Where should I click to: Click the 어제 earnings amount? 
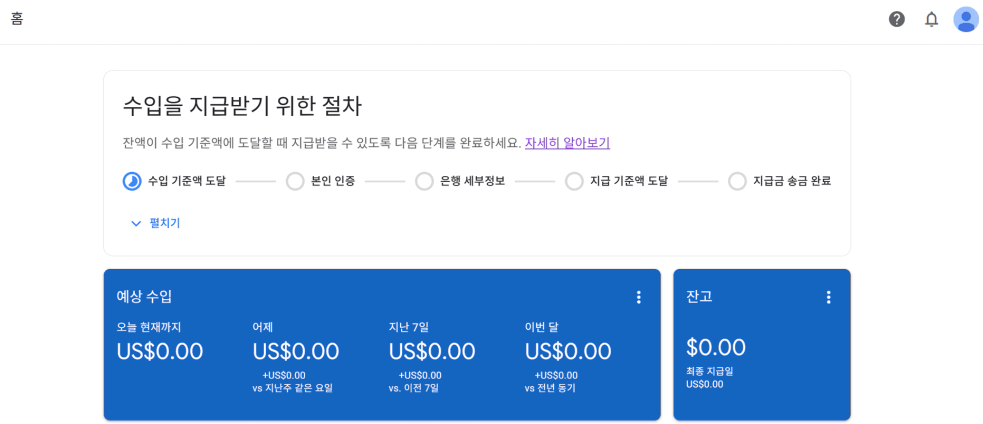coord(296,352)
